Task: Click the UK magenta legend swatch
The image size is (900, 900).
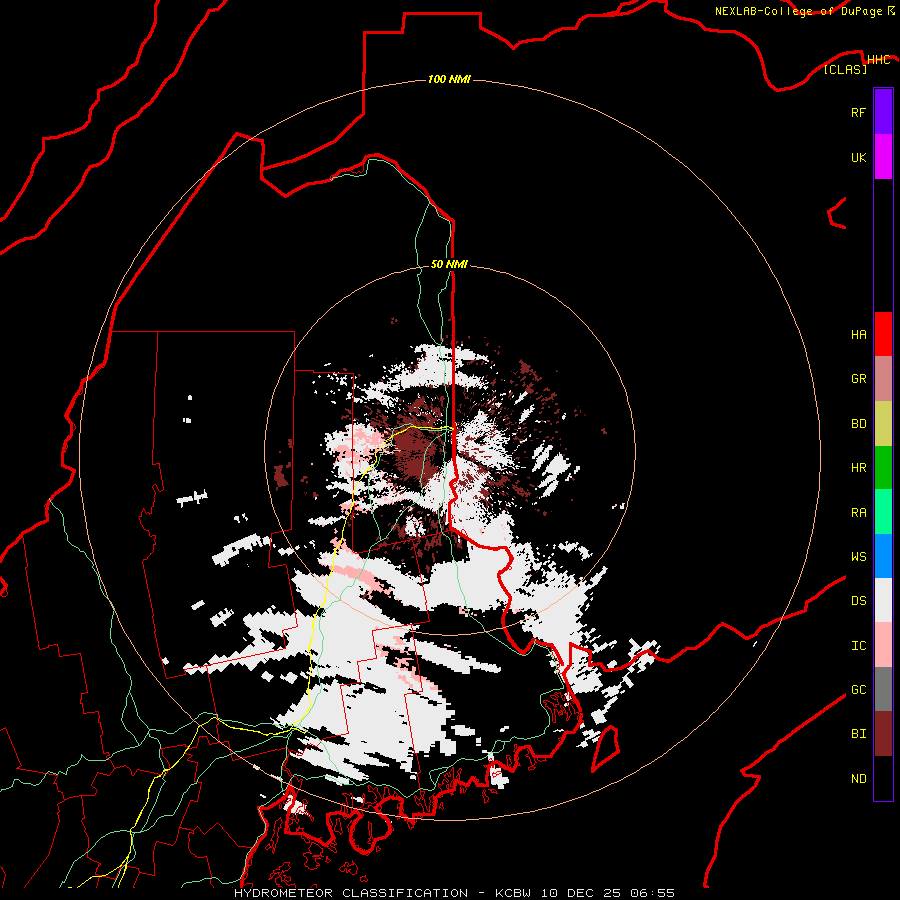Action: point(883,157)
